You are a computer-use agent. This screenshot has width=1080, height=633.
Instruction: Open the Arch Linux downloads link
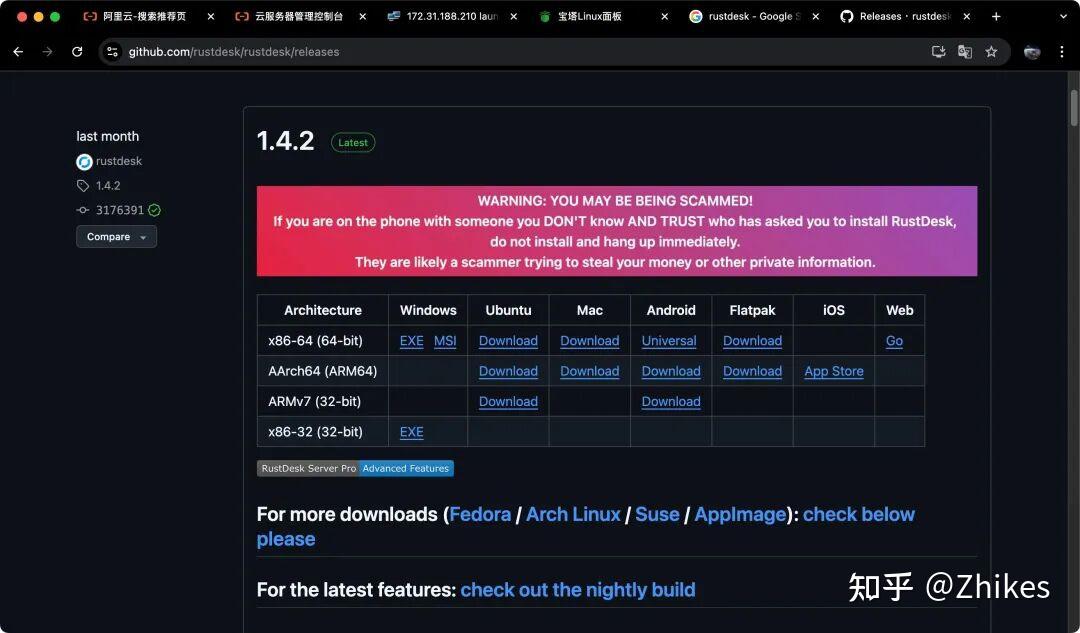[x=573, y=515]
